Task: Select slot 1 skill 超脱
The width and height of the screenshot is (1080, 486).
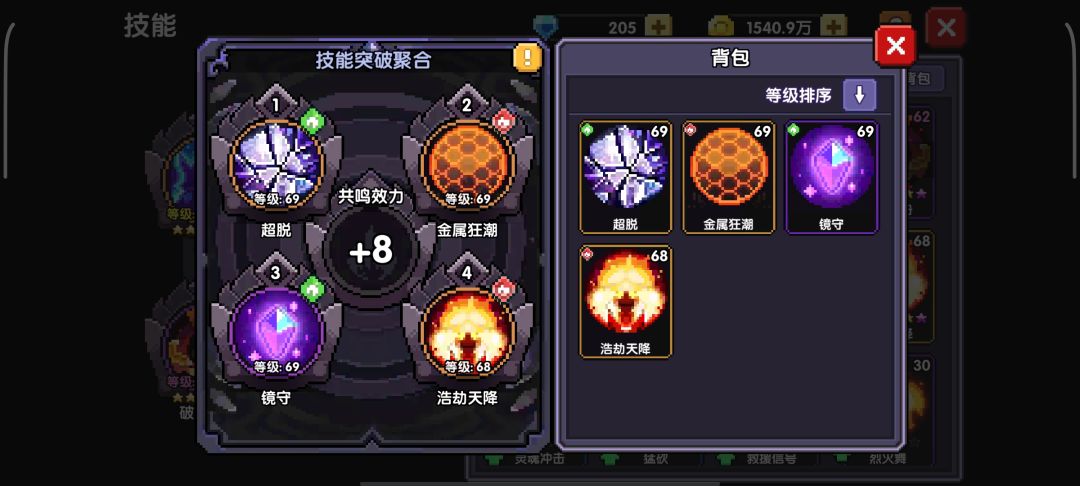Action: pos(276,166)
